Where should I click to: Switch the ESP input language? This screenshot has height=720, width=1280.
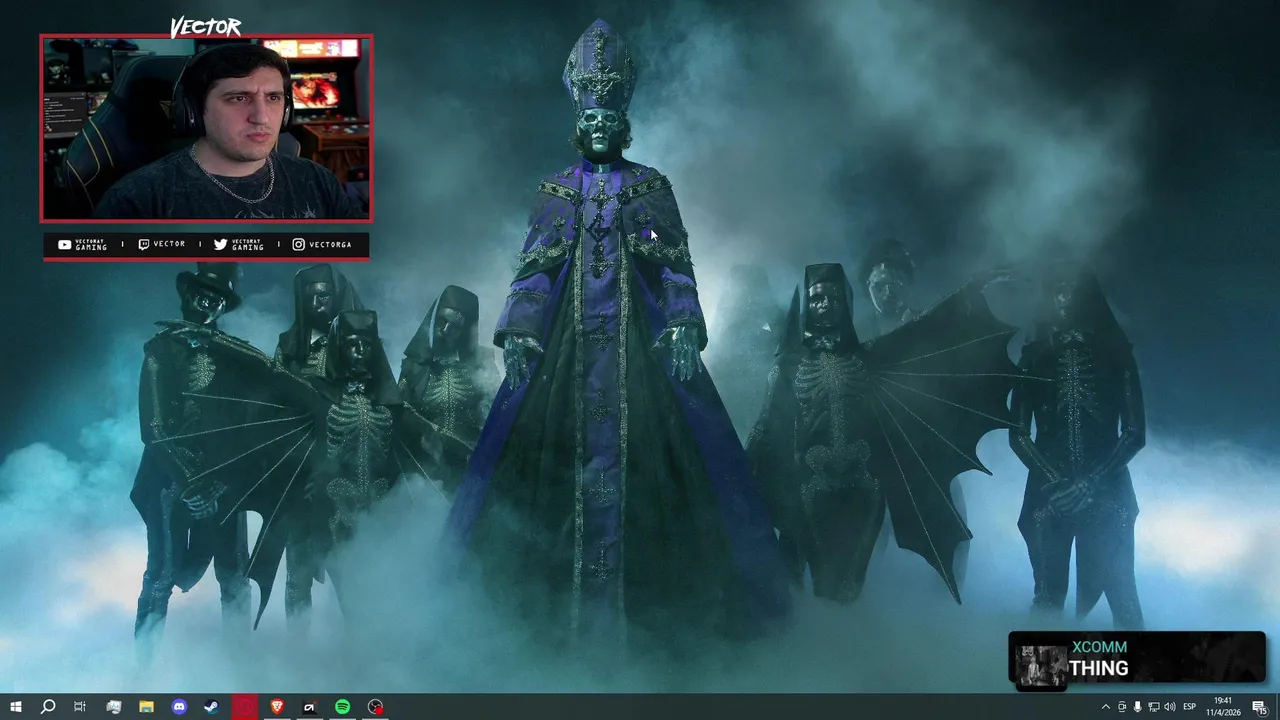[x=1190, y=707]
